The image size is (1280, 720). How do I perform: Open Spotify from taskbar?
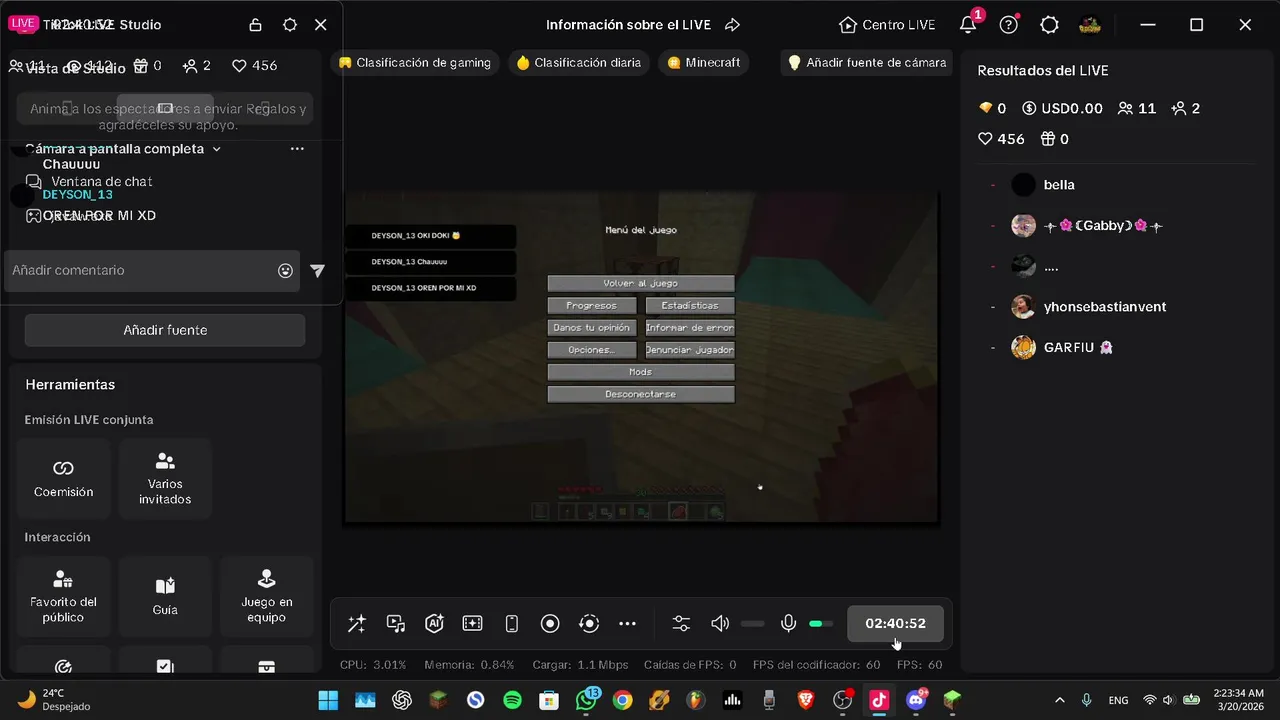click(x=512, y=700)
